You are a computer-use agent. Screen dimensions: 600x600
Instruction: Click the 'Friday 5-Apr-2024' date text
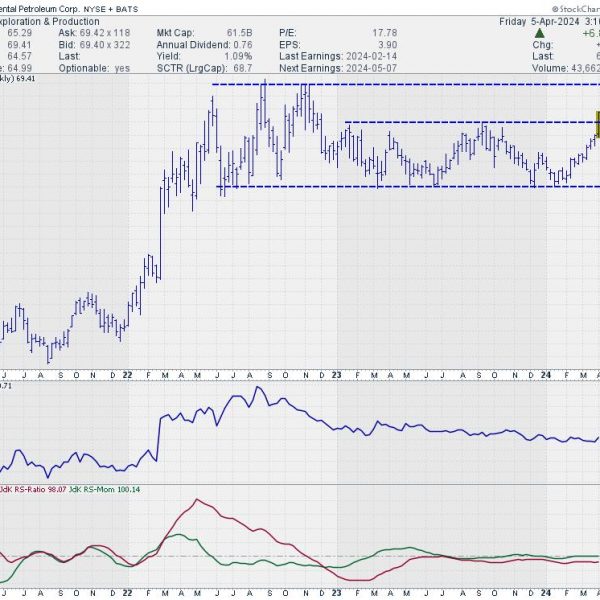click(539, 21)
